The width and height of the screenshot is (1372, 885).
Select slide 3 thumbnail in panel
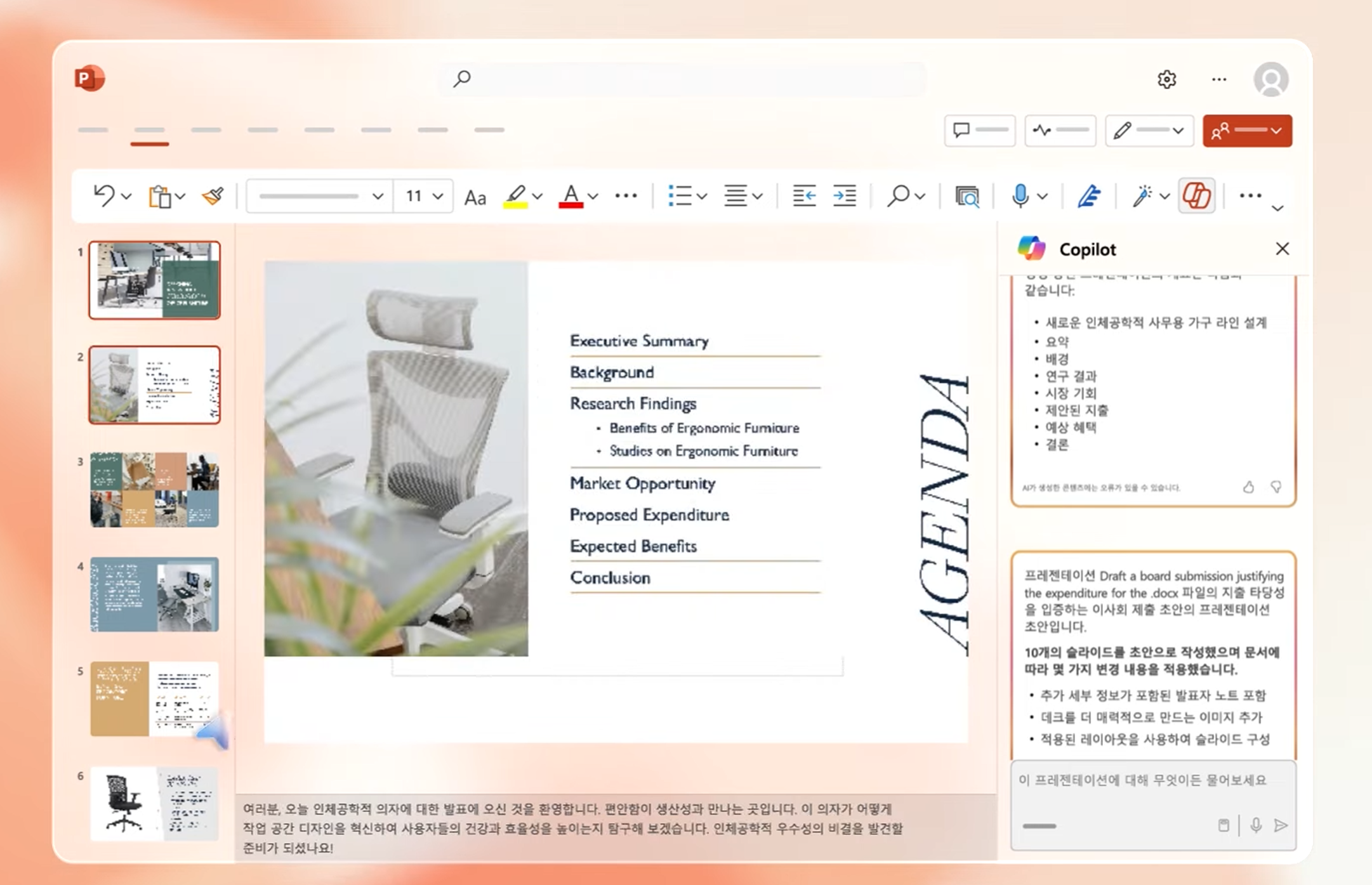(x=154, y=489)
